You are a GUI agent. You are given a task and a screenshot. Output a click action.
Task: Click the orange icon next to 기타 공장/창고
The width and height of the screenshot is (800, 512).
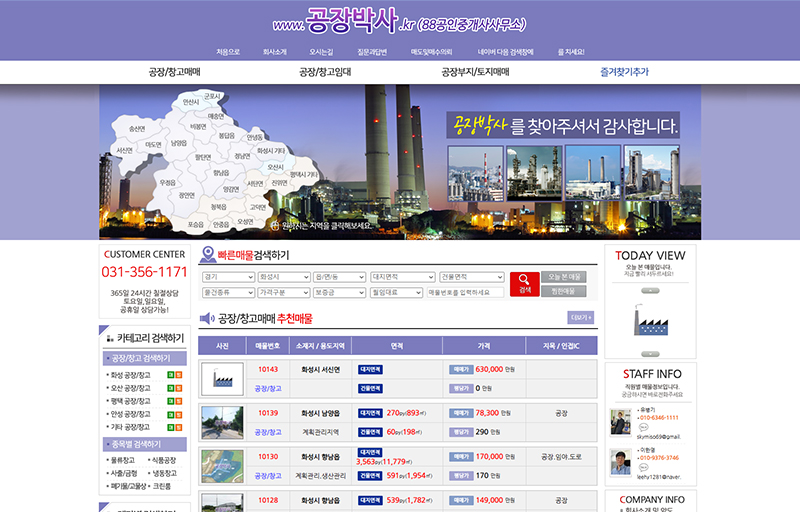(x=179, y=427)
